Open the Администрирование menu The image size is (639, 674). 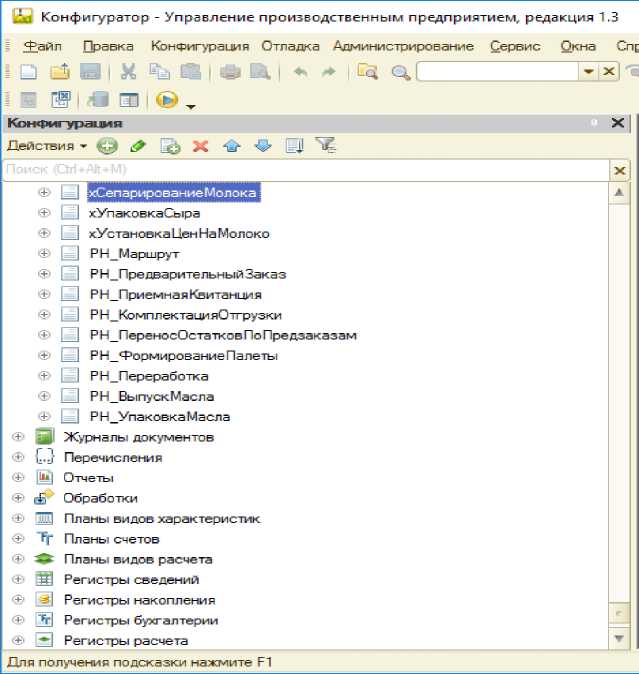pyautogui.click(x=403, y=46)
